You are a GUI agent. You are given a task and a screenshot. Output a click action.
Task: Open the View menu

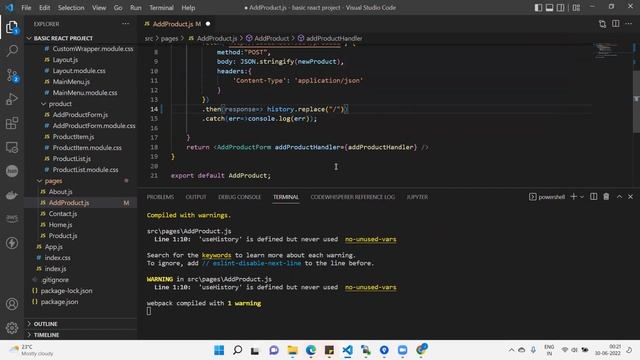pyautogui.click(x=99, y=7)
